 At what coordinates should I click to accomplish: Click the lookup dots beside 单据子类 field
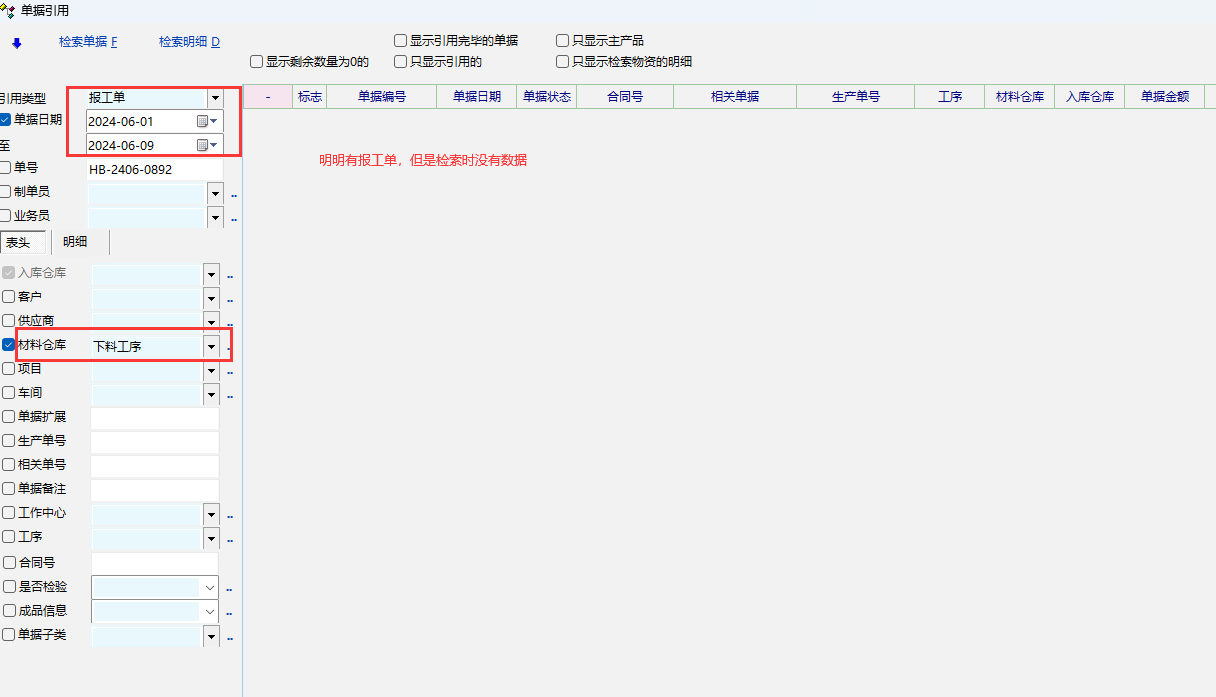pos(230,636)
